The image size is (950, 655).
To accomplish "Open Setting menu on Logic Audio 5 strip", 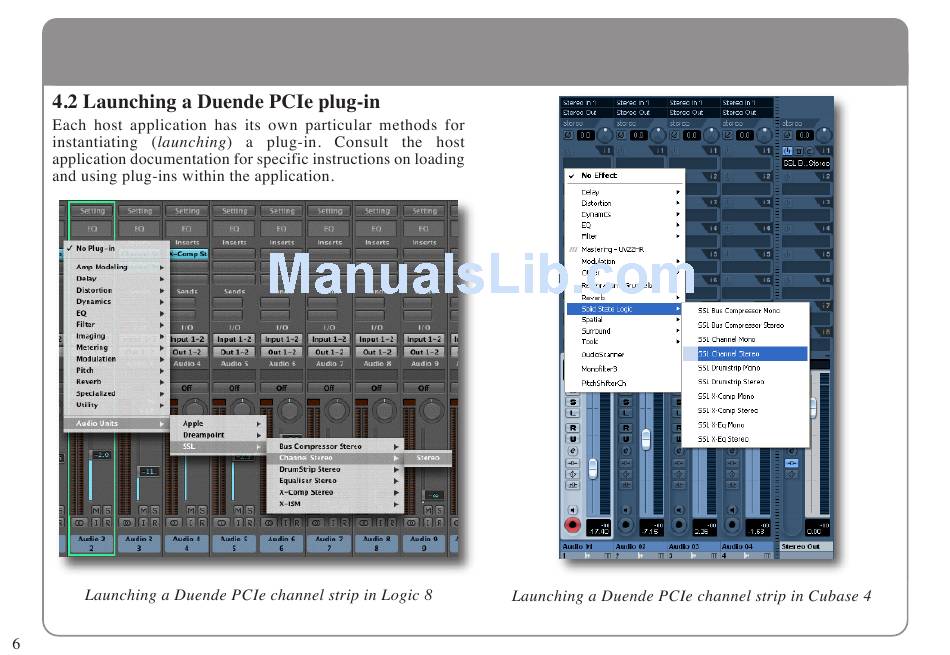I will coord(234,211).
